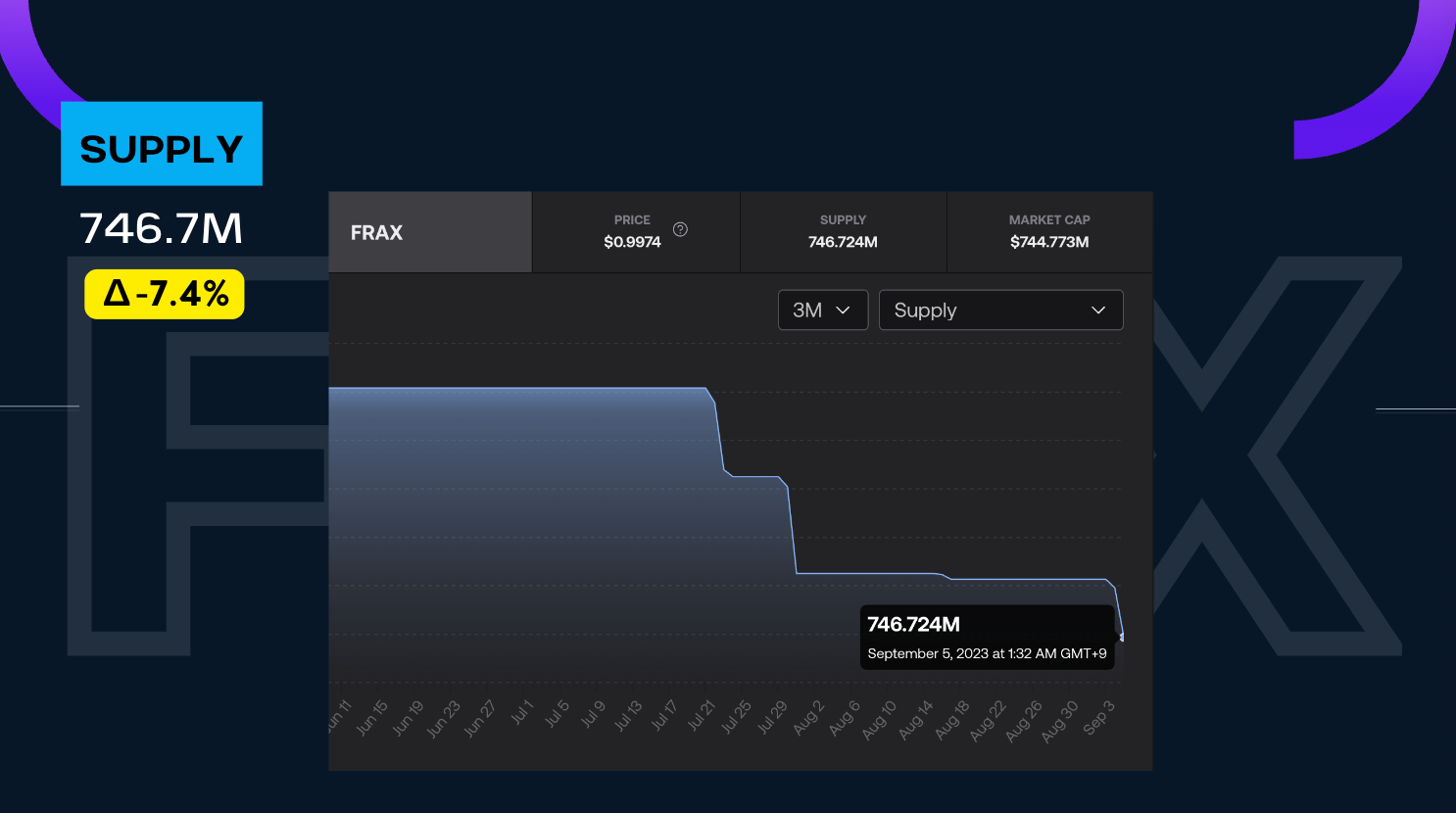Click the MARKET CAP $744.773M cell
1456x813 pixels.
[x=1048, y=232]
